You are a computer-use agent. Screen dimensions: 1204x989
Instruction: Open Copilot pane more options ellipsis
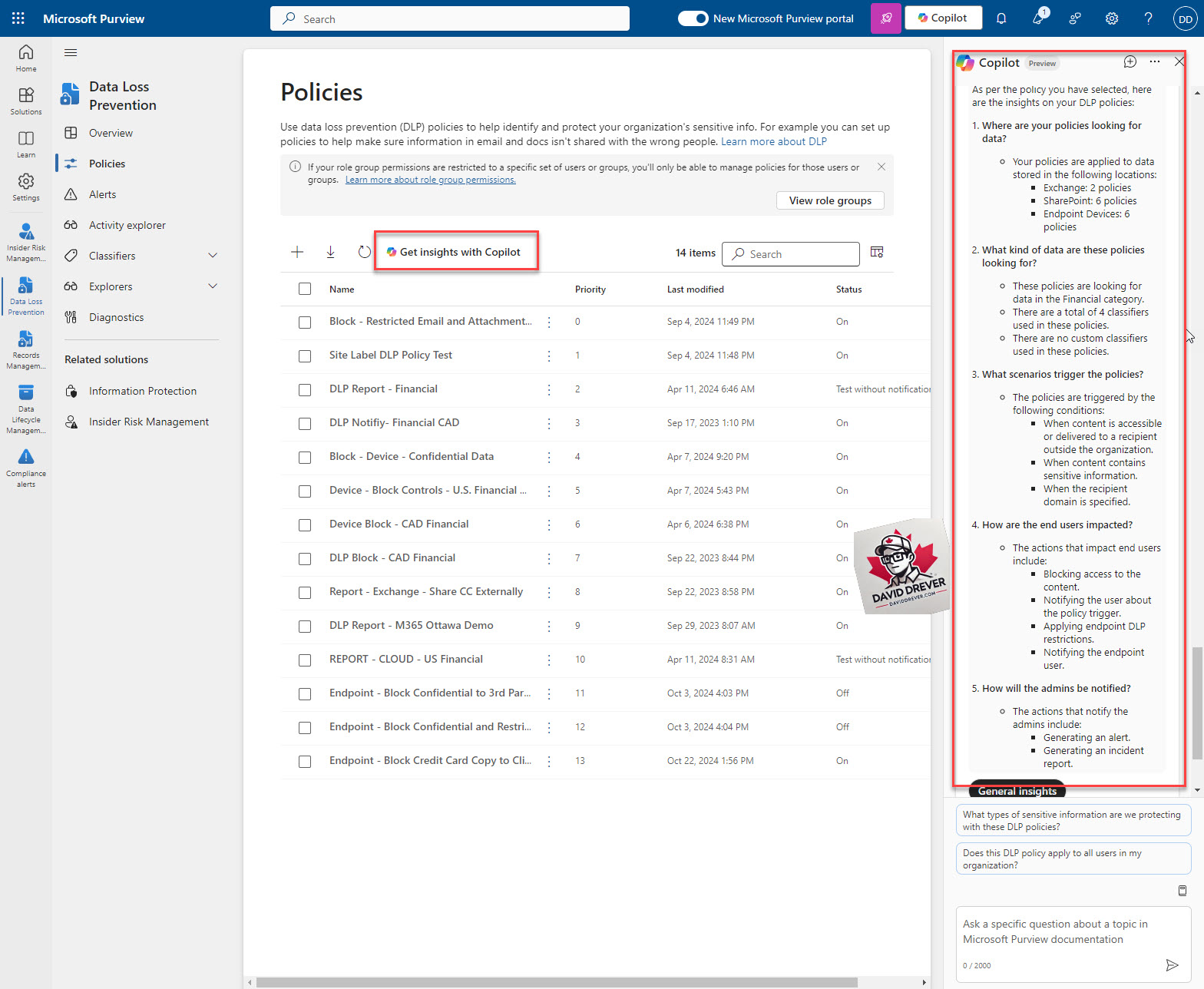(1155, 61)
